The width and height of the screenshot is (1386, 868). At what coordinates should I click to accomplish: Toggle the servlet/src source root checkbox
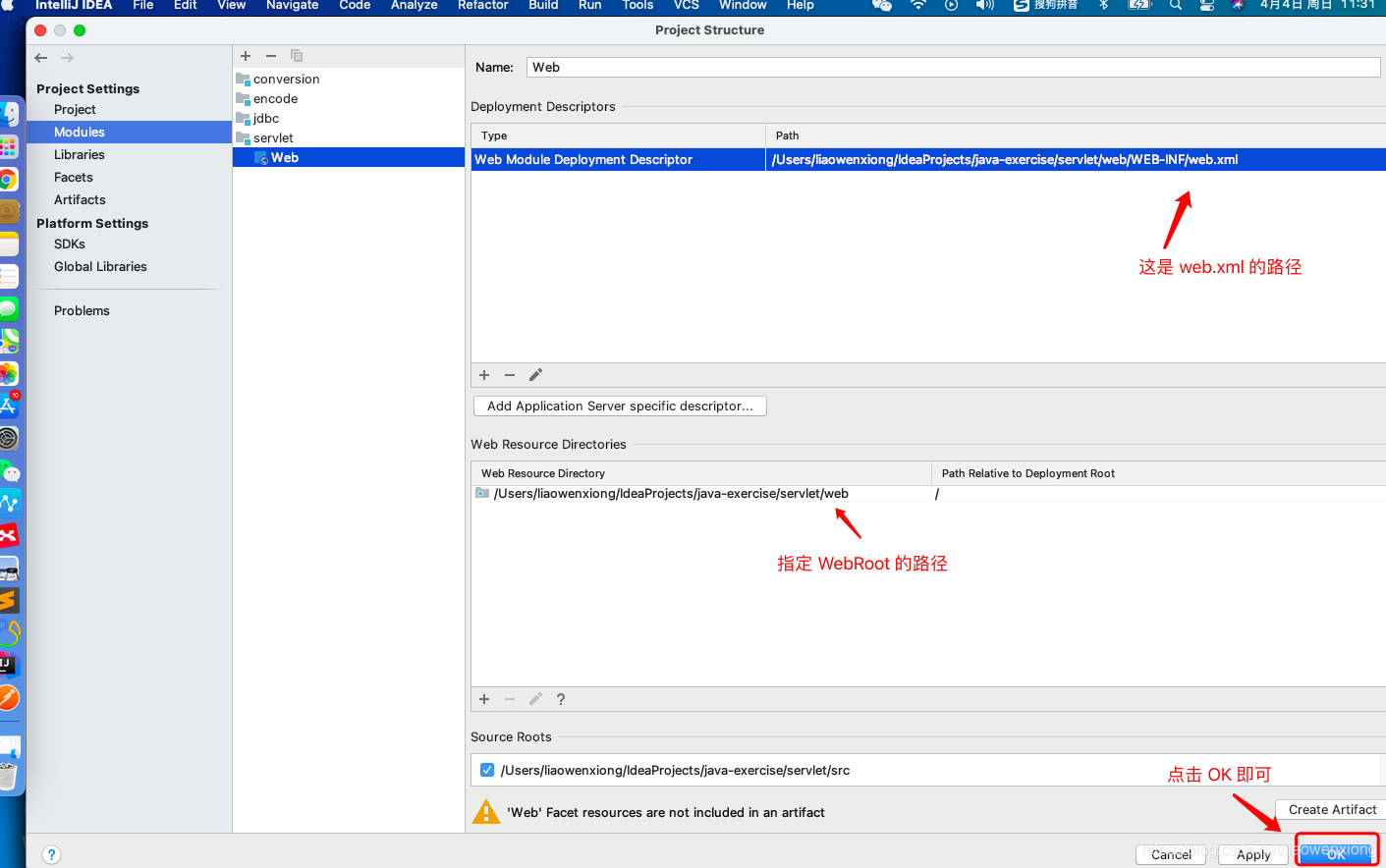[x=487, y=770]
